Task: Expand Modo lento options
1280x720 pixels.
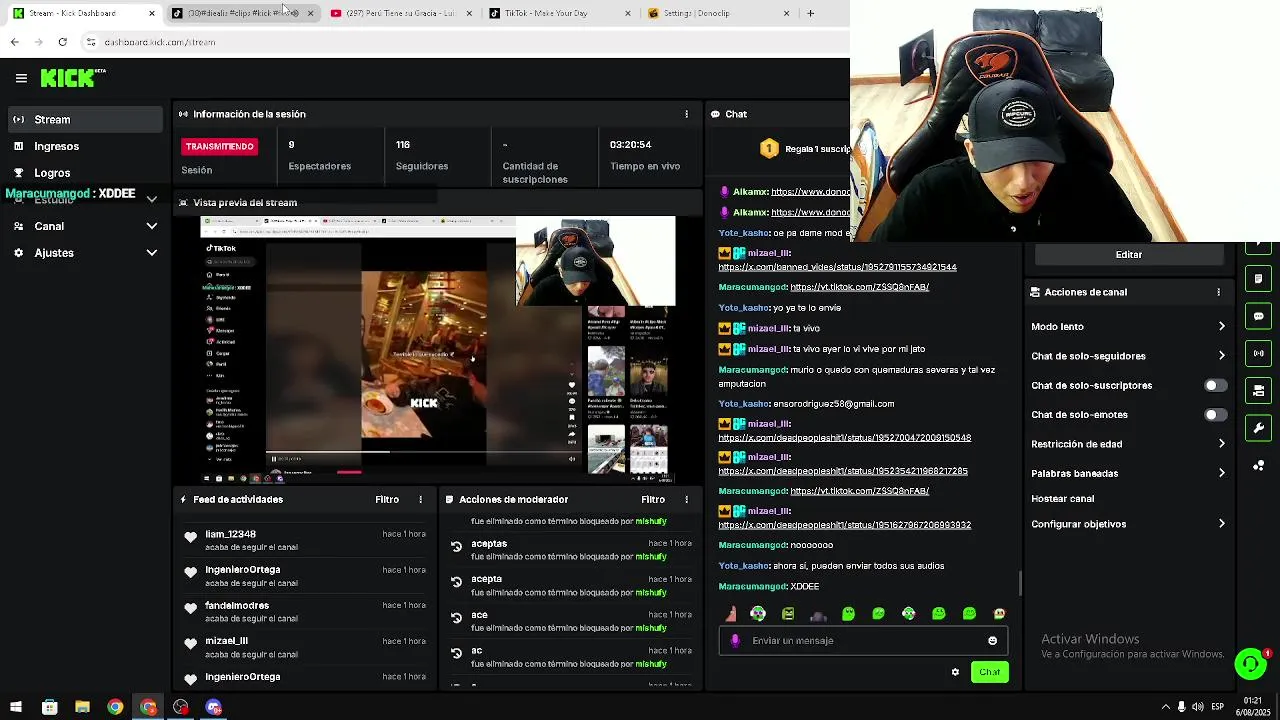Action: coord(1128,326)
